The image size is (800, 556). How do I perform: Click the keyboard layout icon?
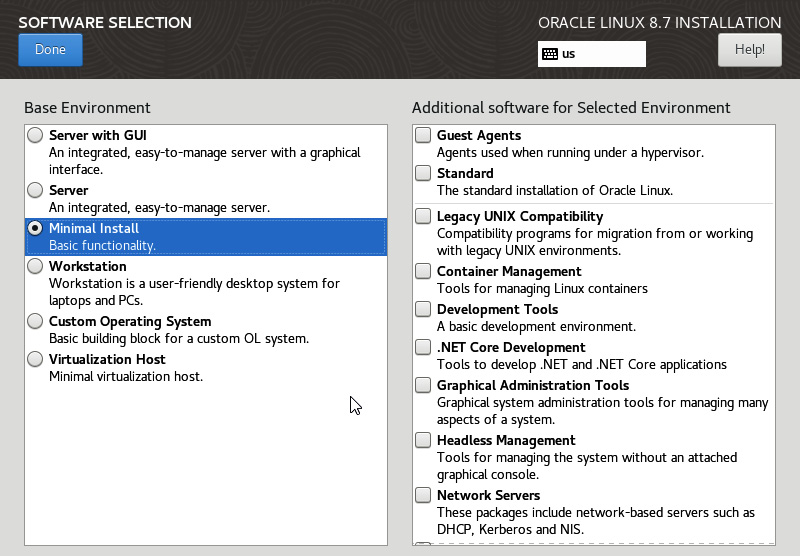pos(549,54)
